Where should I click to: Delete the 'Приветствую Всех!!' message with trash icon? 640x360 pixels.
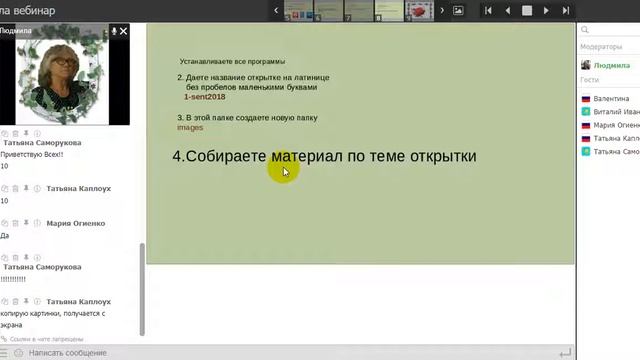point(16,133)
